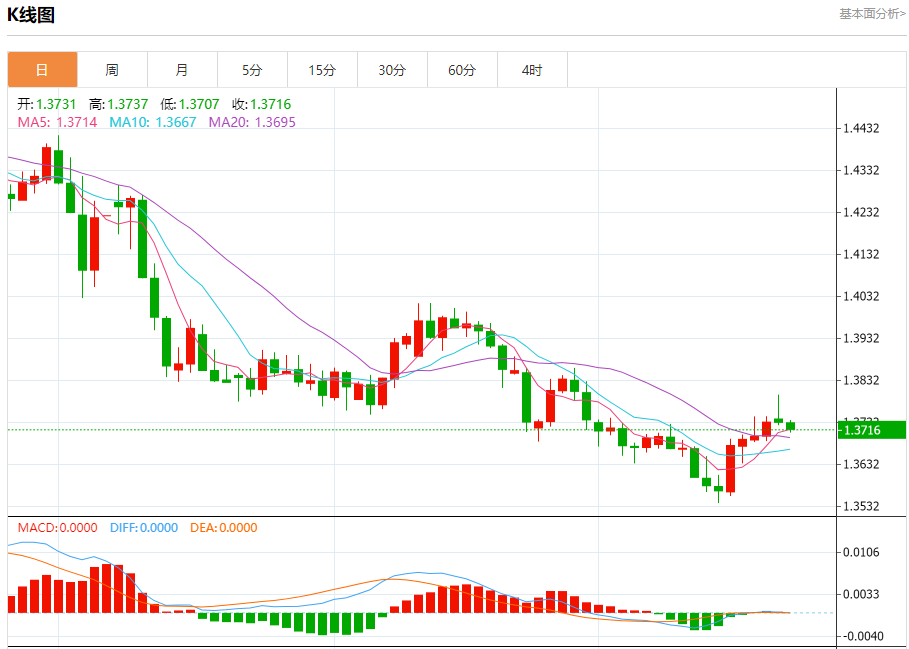Open the 基本面分析 link
Image resolution: width=909 pixels, height=649 pixels.
872,14
